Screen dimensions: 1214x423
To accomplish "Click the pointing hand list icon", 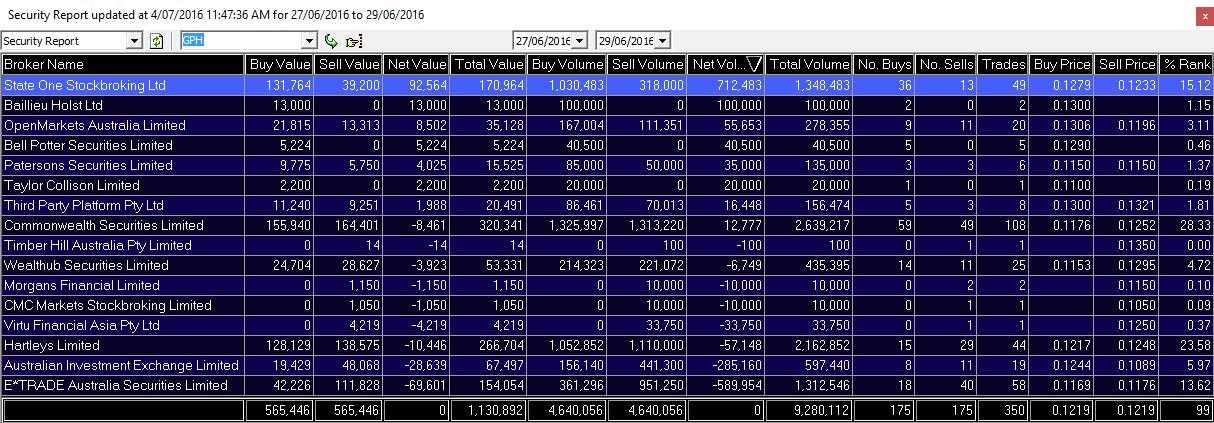I will [353, 41].
